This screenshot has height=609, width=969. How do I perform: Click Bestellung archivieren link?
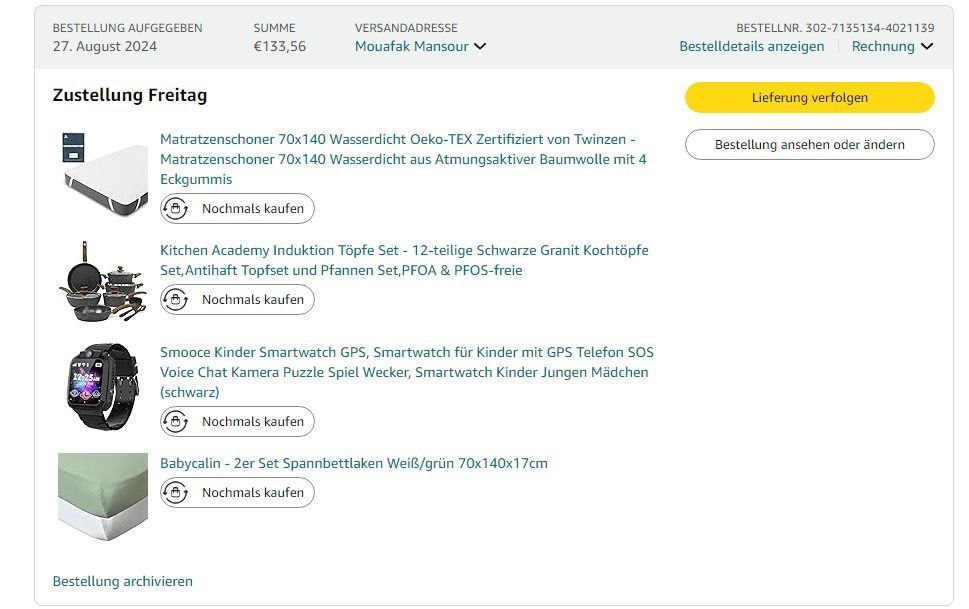click(x=123, y=581)
